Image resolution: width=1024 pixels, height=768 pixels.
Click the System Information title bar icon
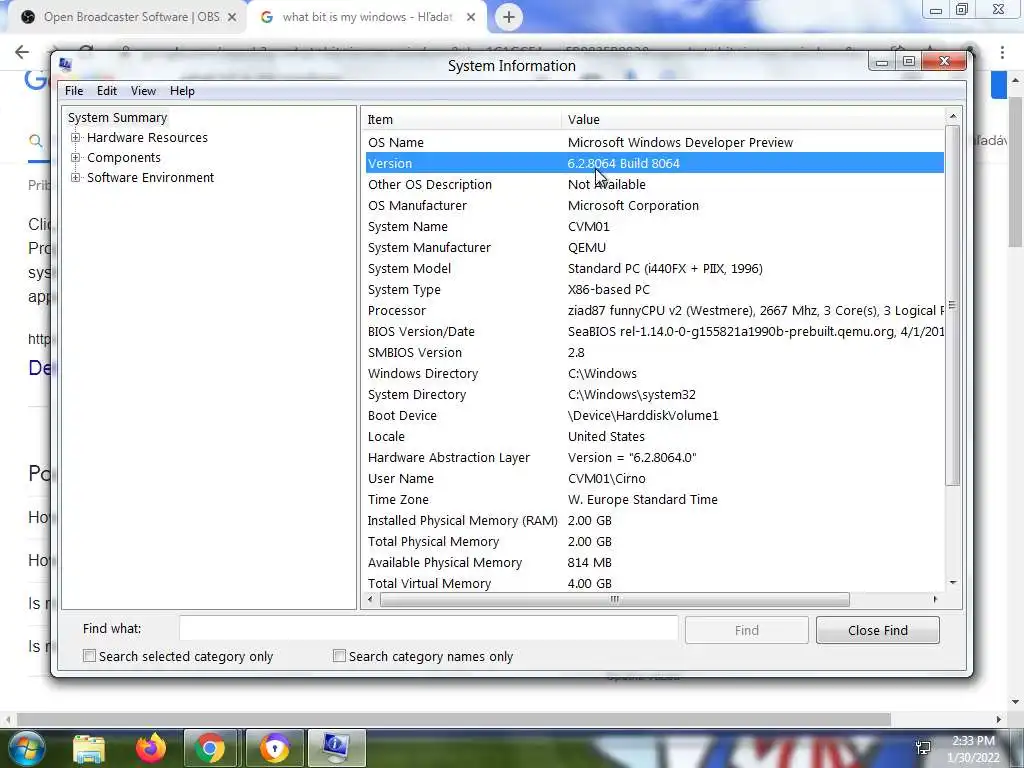(65, 64)
